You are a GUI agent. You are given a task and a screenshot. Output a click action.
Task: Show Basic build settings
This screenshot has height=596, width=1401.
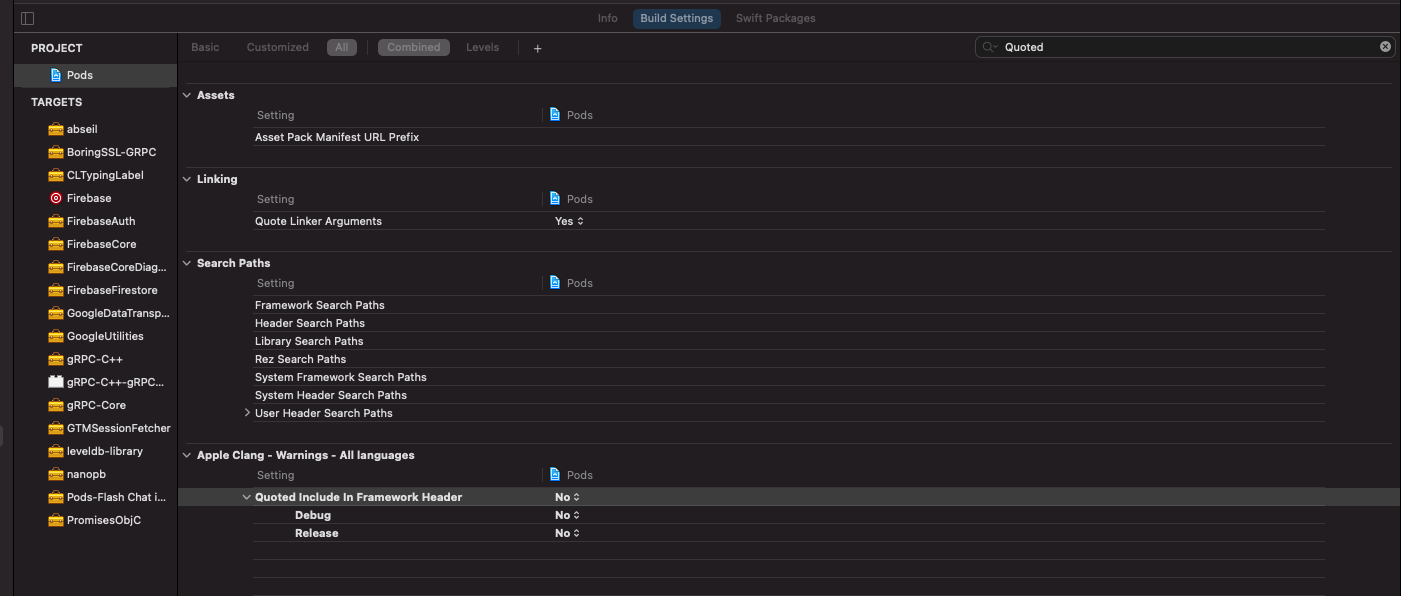pos(205,47)
